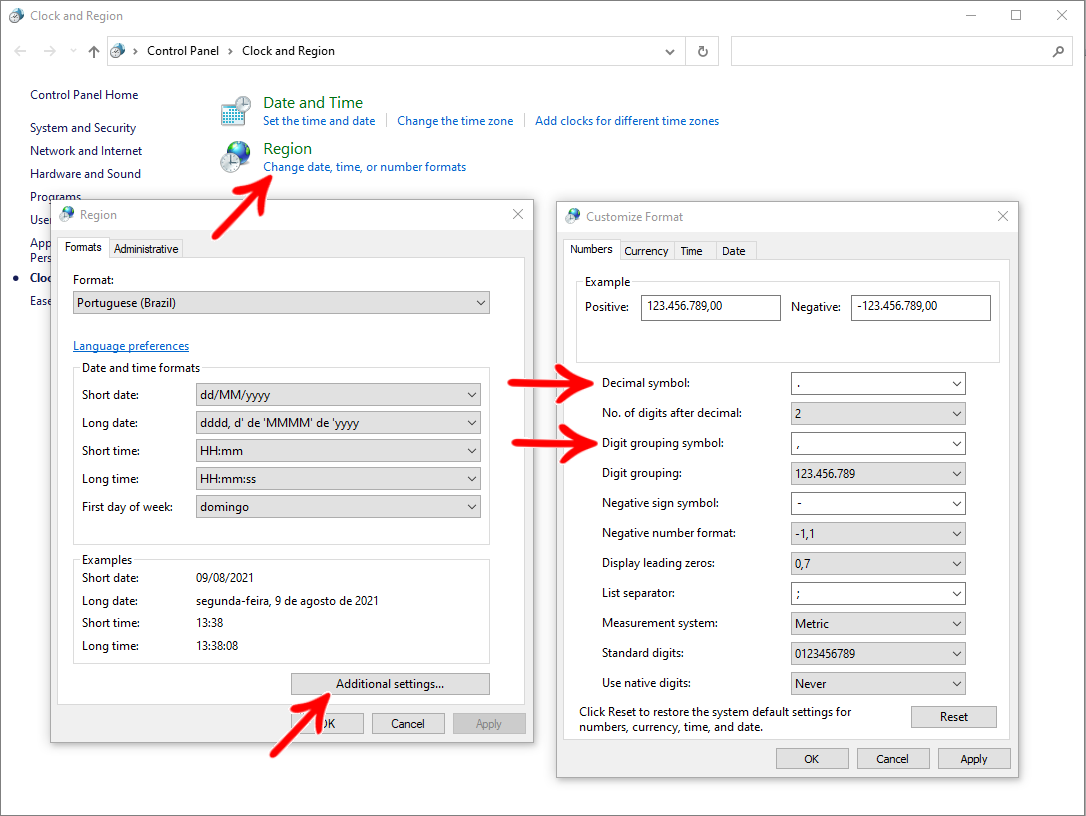Image resolution: width=1086 pixels, height=816 pixels.
Task: Click Clock and Region breadcrumb
Action: tap(288, 51)
